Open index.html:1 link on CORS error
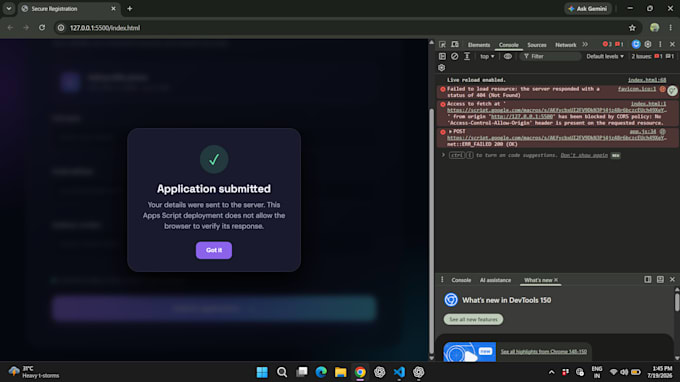Screen dimensions: 680x382 tap(648, 104)
